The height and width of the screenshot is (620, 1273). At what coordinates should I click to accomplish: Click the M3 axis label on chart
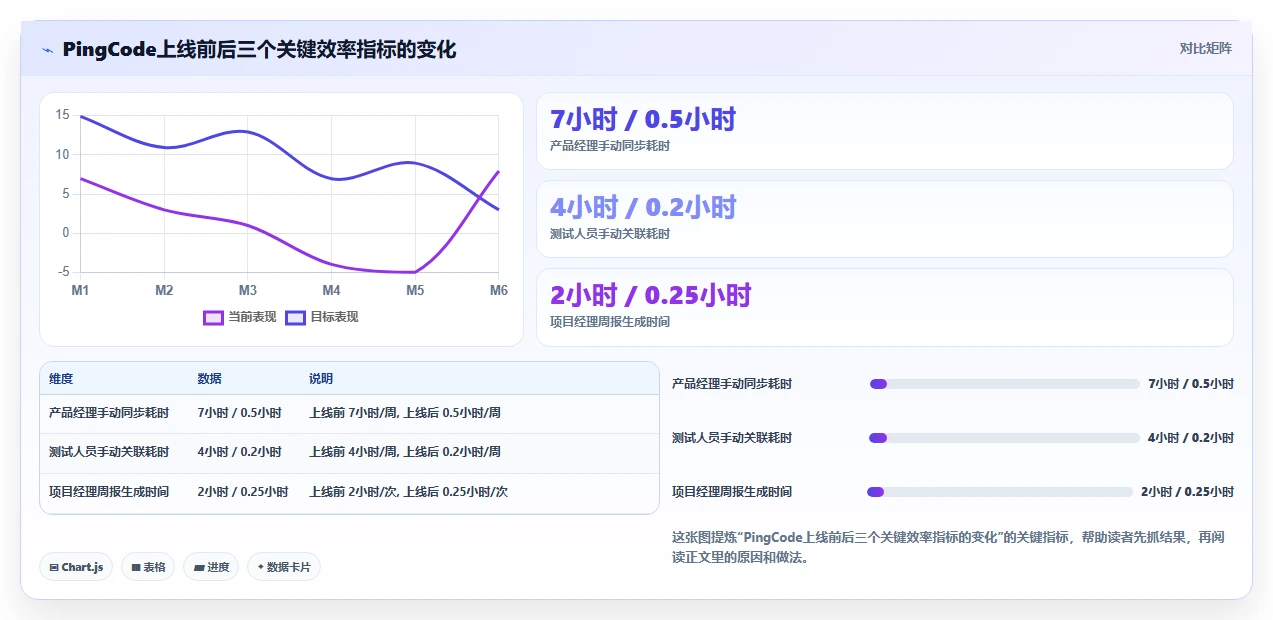click(x=247, y=290)
